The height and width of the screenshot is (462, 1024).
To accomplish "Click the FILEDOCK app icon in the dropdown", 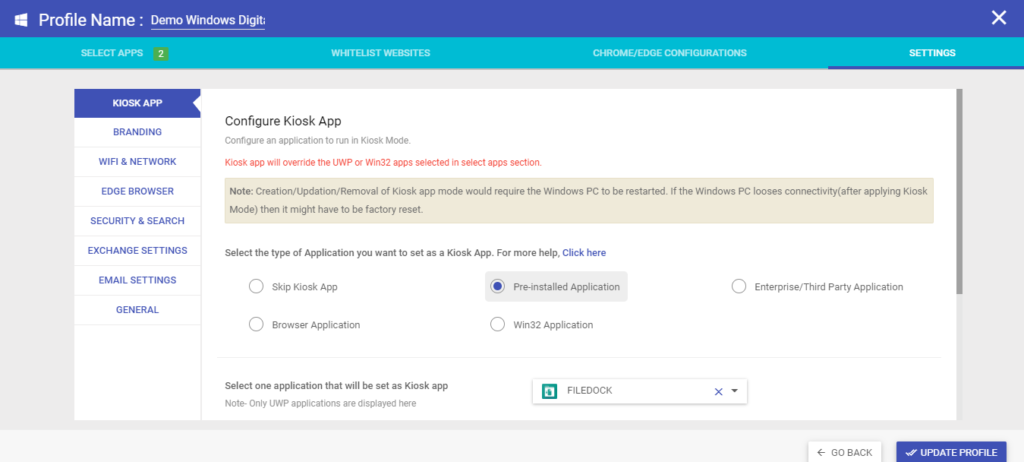I will coord(550,391).
